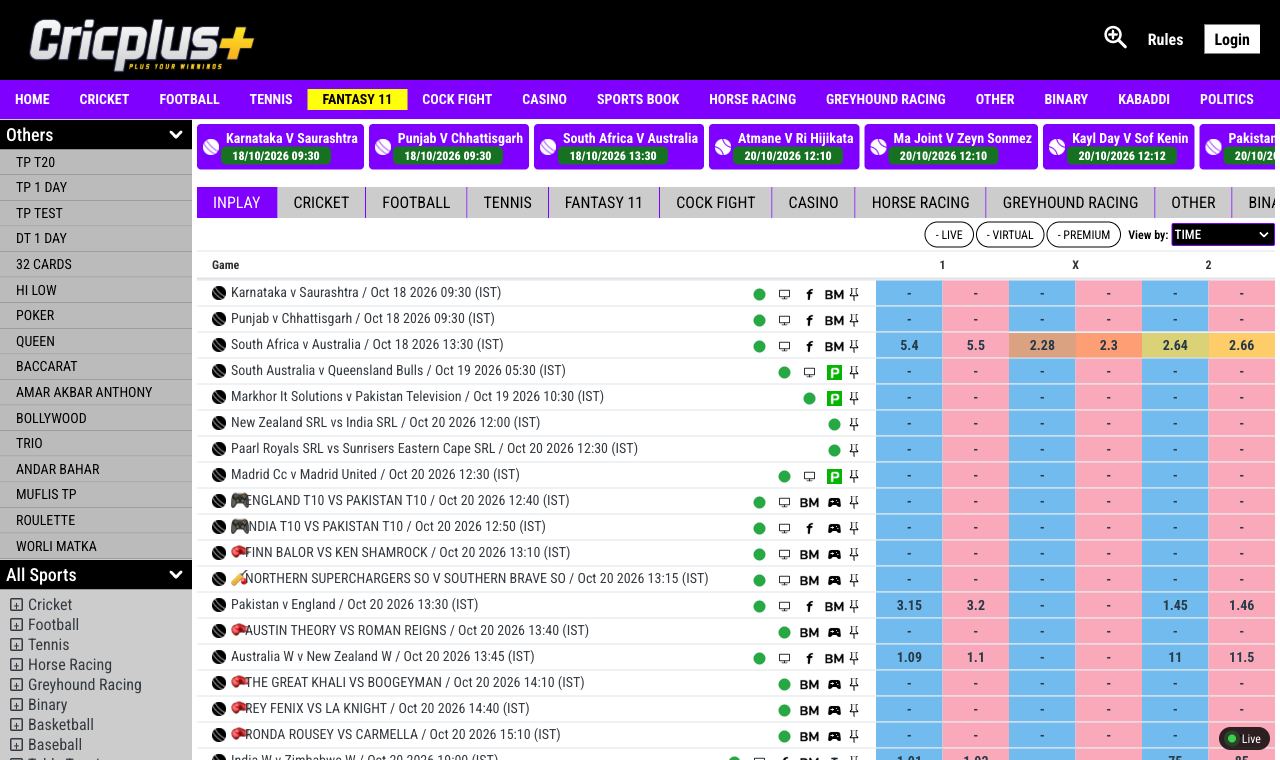1280x760 pixels.
Task: Open South Africa V Australia highlight card
Action: click(x=619, y=147)
